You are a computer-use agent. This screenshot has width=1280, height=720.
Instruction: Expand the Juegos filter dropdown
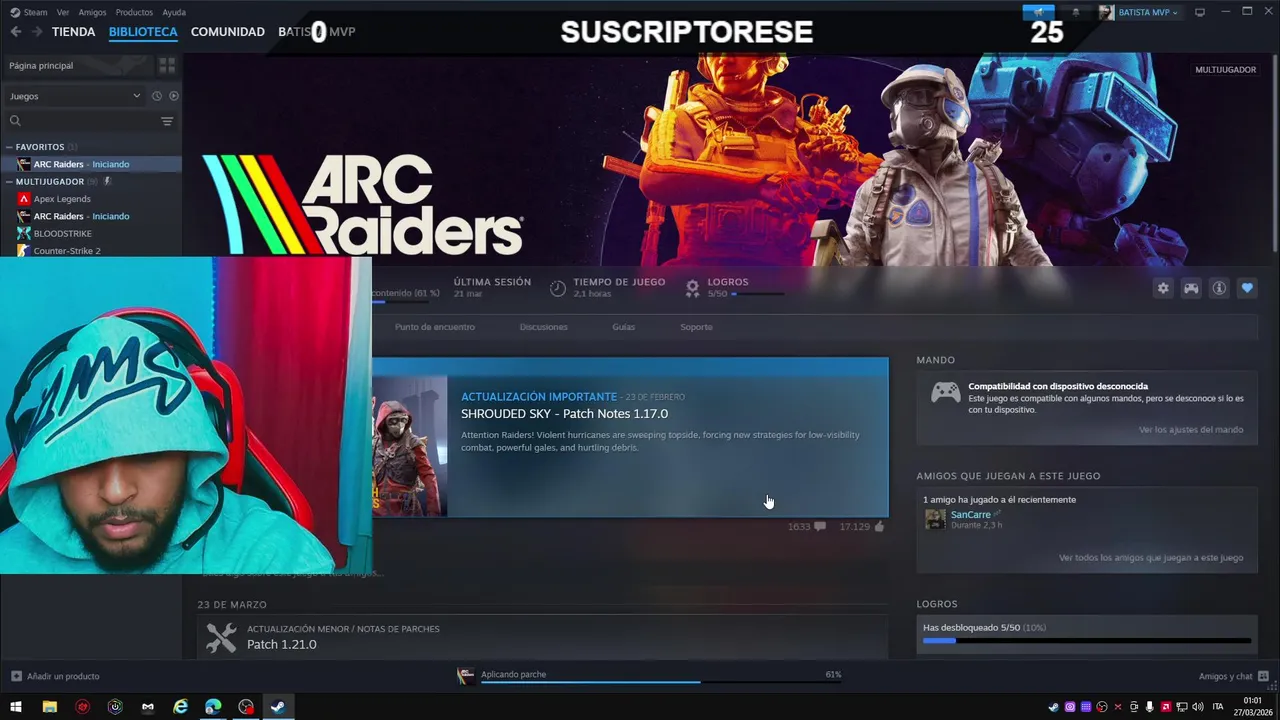(75, 96)
